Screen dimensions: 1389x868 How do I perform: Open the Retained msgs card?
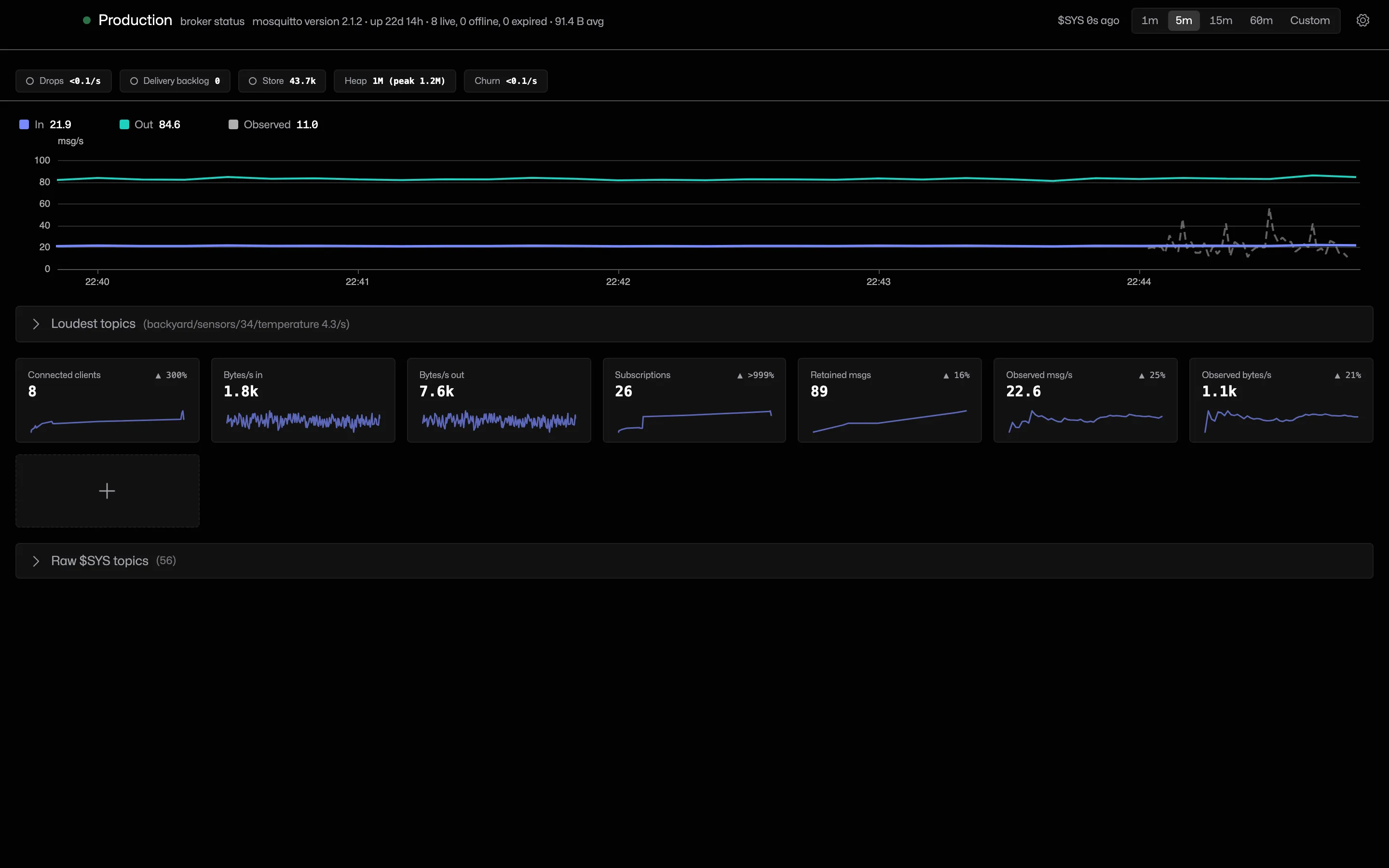pos(890,400)
